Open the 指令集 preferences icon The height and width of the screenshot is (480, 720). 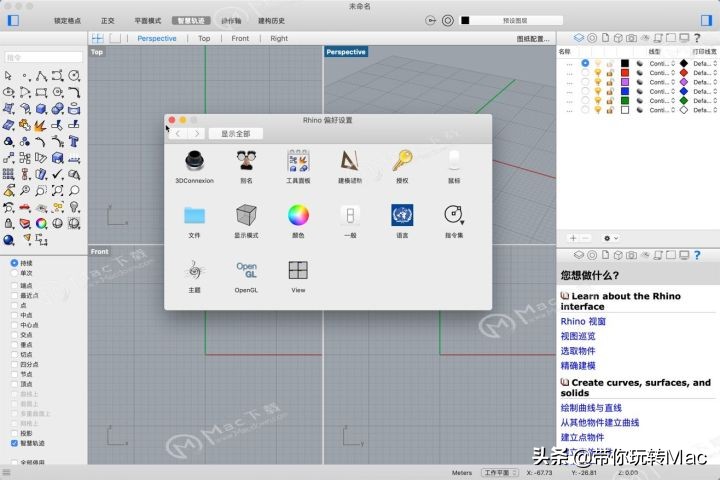[454, 215]
